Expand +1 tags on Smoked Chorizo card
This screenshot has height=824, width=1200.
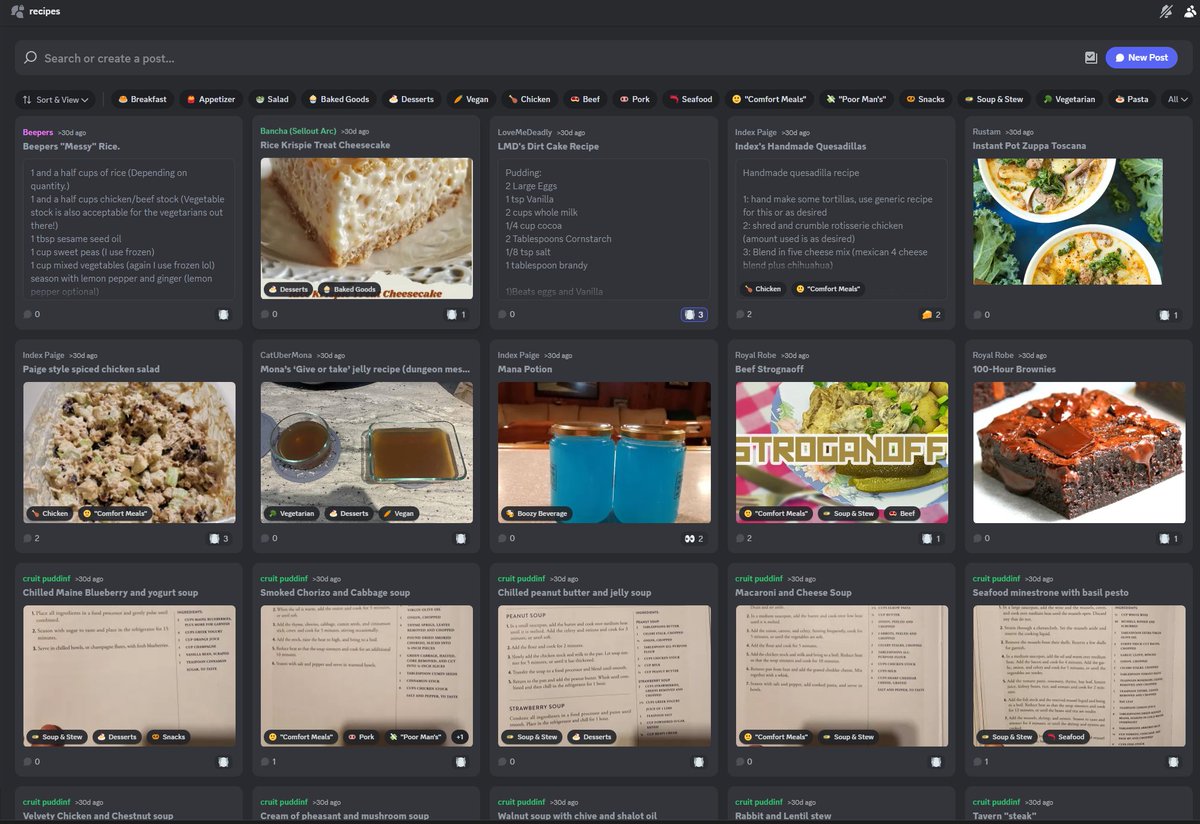pos(459,737)
